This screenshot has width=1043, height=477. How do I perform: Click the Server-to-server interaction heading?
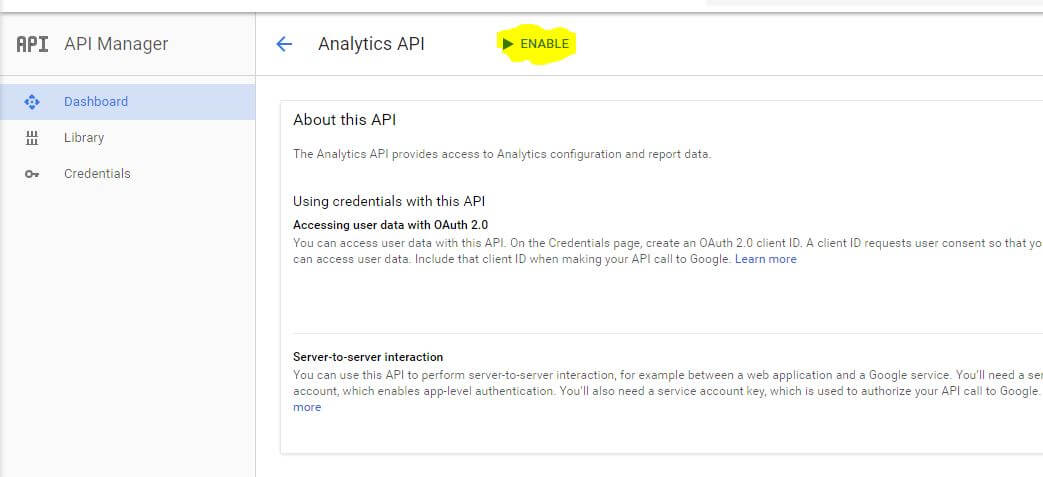point(368,357)
